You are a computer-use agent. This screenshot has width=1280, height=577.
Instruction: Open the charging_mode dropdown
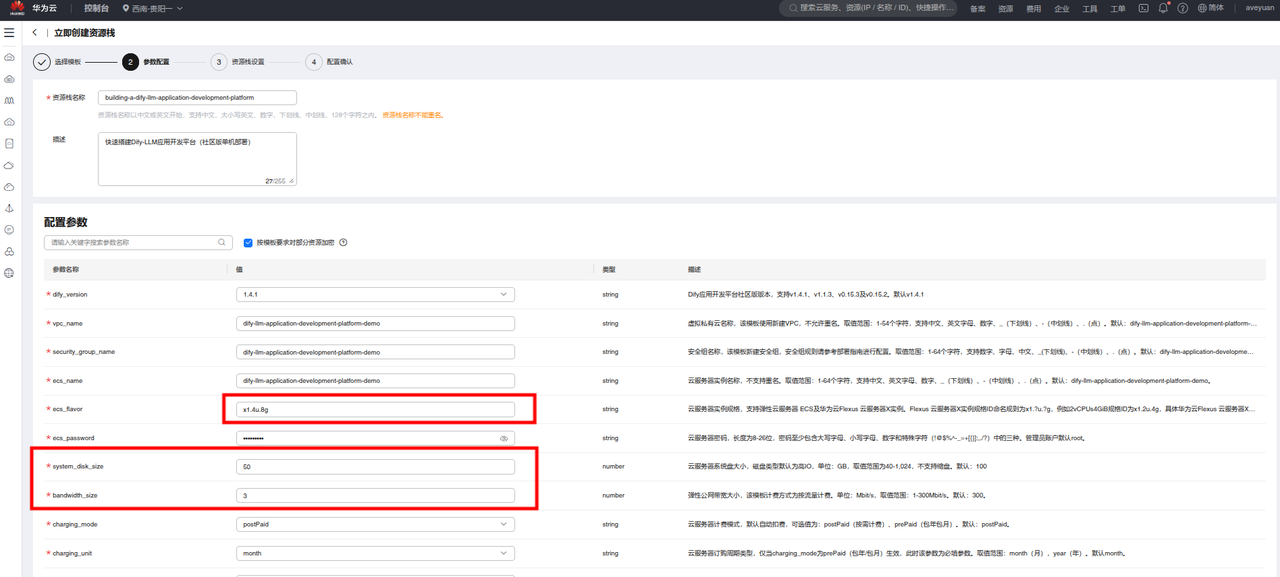(503, 524)
